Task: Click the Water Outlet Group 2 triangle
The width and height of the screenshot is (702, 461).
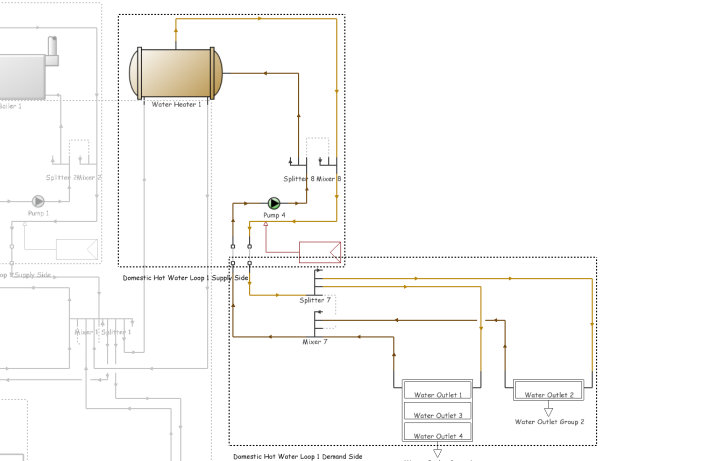Action: click(x=548, y=410)
